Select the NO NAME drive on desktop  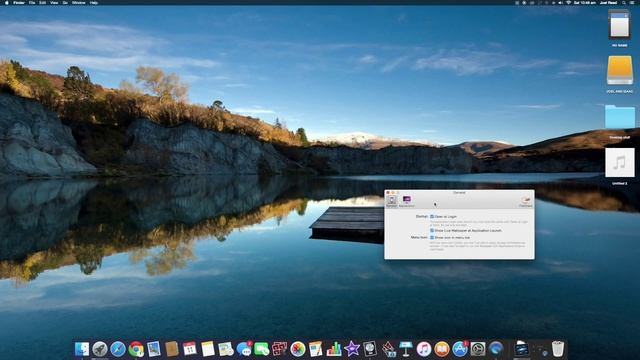[x=620, y=25]
